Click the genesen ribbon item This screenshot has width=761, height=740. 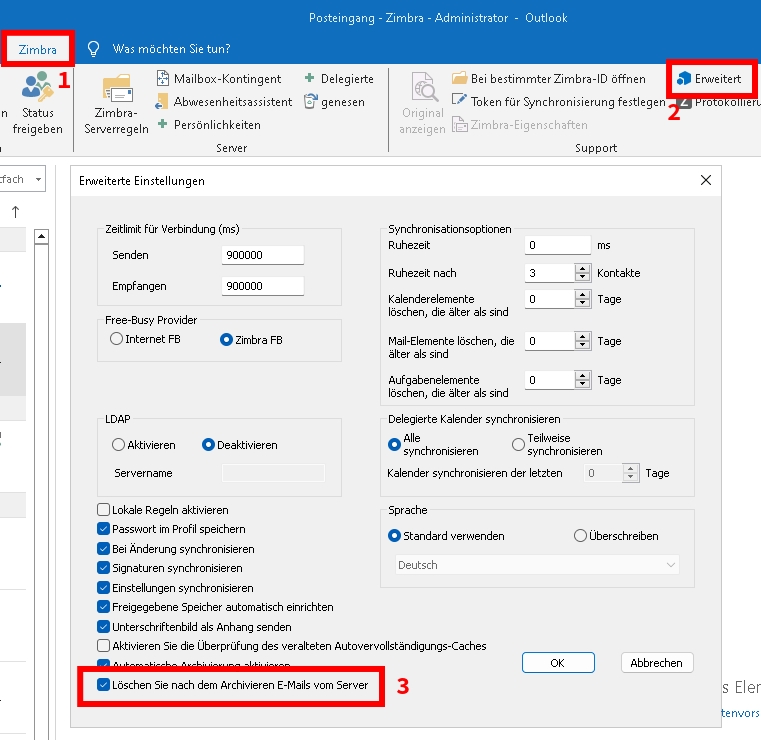point(334,102)
